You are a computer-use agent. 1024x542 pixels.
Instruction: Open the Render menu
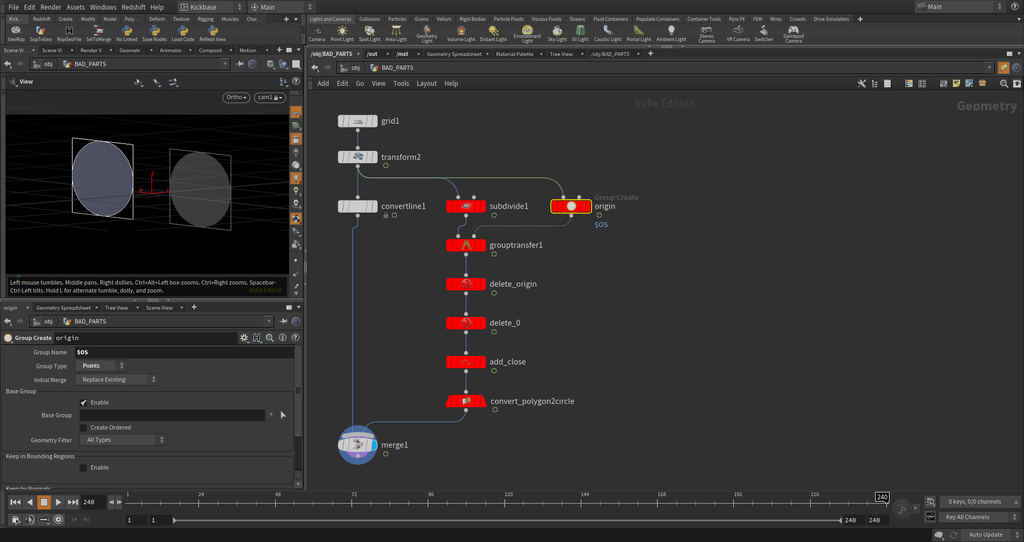click(51, 7)
